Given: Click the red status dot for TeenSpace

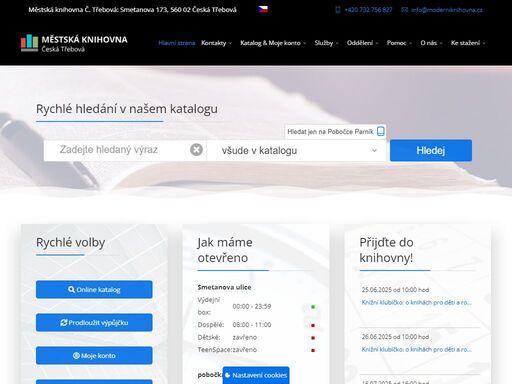Looking at the screenshot, I should tap(313, 350).
